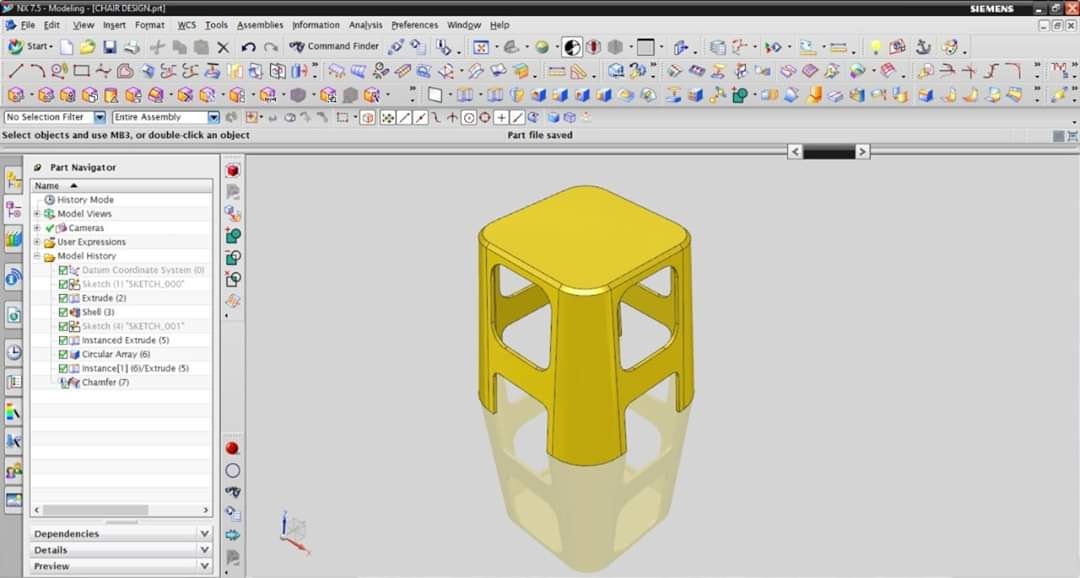Viewport: 1080px width, 578px height.
Task: Select the Arc curve tool
Action: (x=37, y=70)
